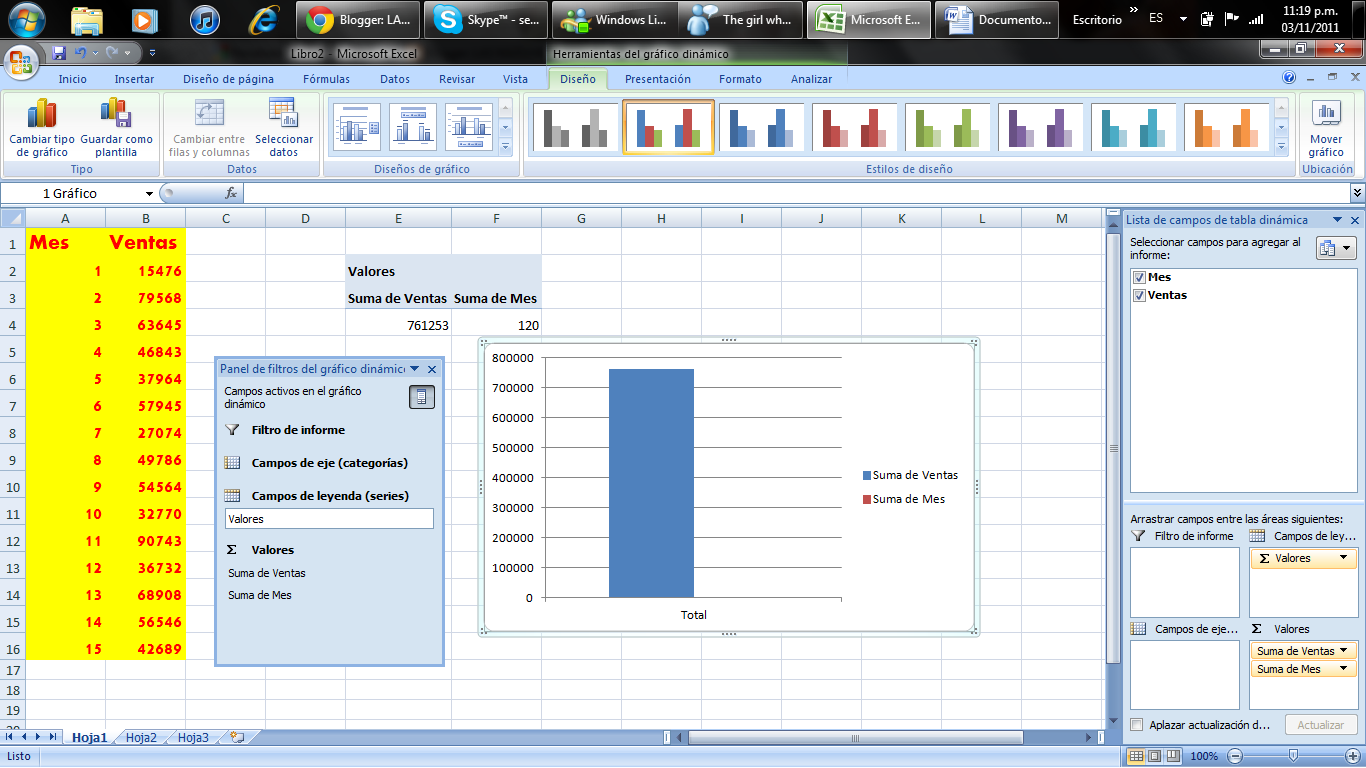This screenshot has height=768, width=1366.
Task: Click Seleccionar datos in the Datos group
Action: click(283, 127)
